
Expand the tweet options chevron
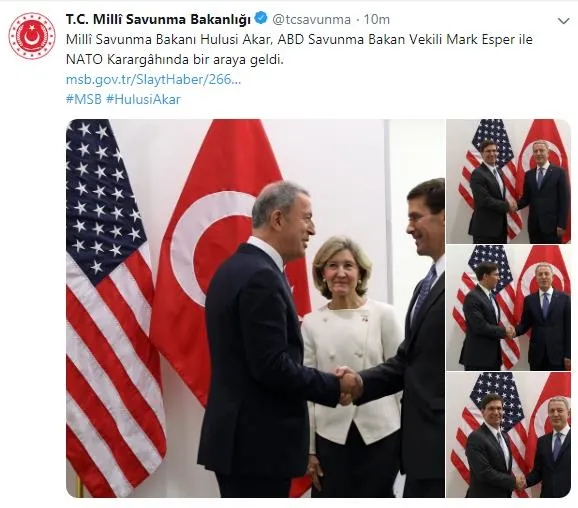pos(564,21)
